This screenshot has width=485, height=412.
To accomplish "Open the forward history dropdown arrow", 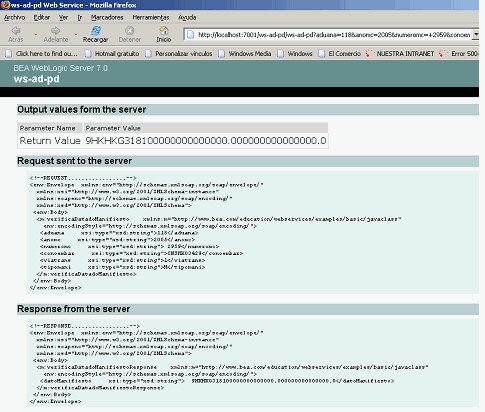I will [x=76, y=34].
